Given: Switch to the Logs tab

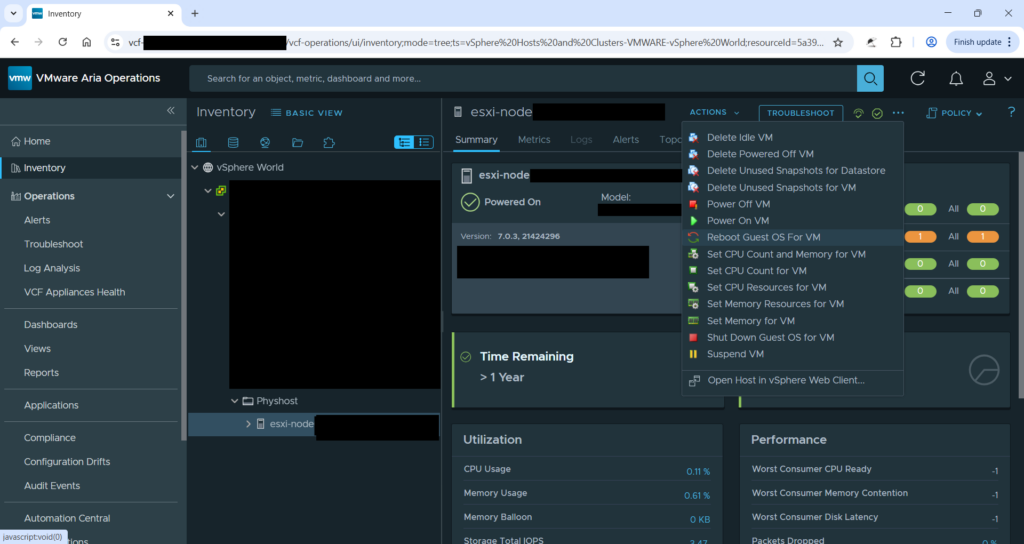Looking at the screenshot, I should pyautogui.click(x=581, y=140).
